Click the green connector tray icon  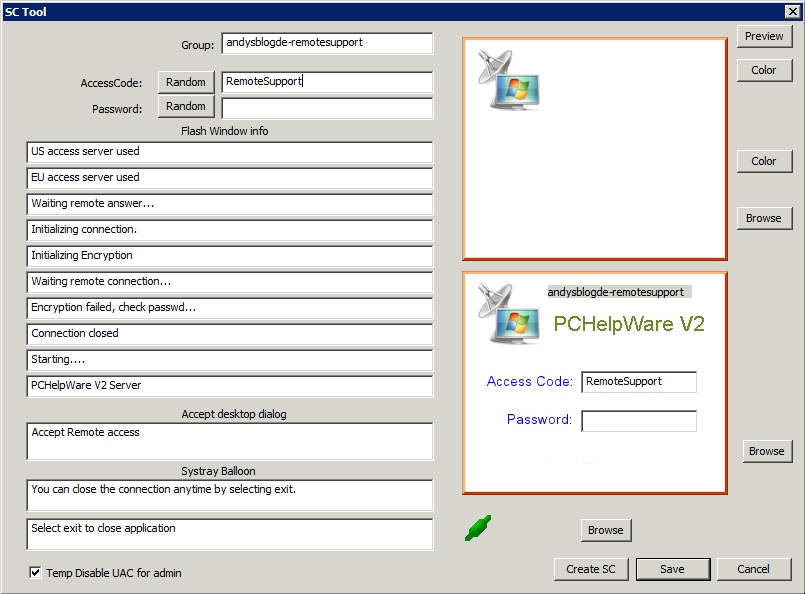(x=479, y=528)
